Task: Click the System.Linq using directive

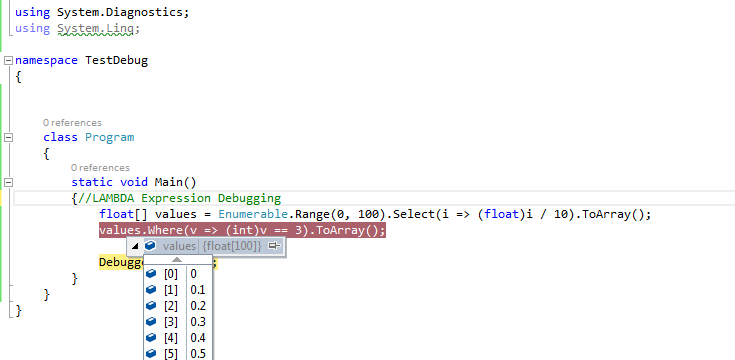Action: [x=78, y=29]
